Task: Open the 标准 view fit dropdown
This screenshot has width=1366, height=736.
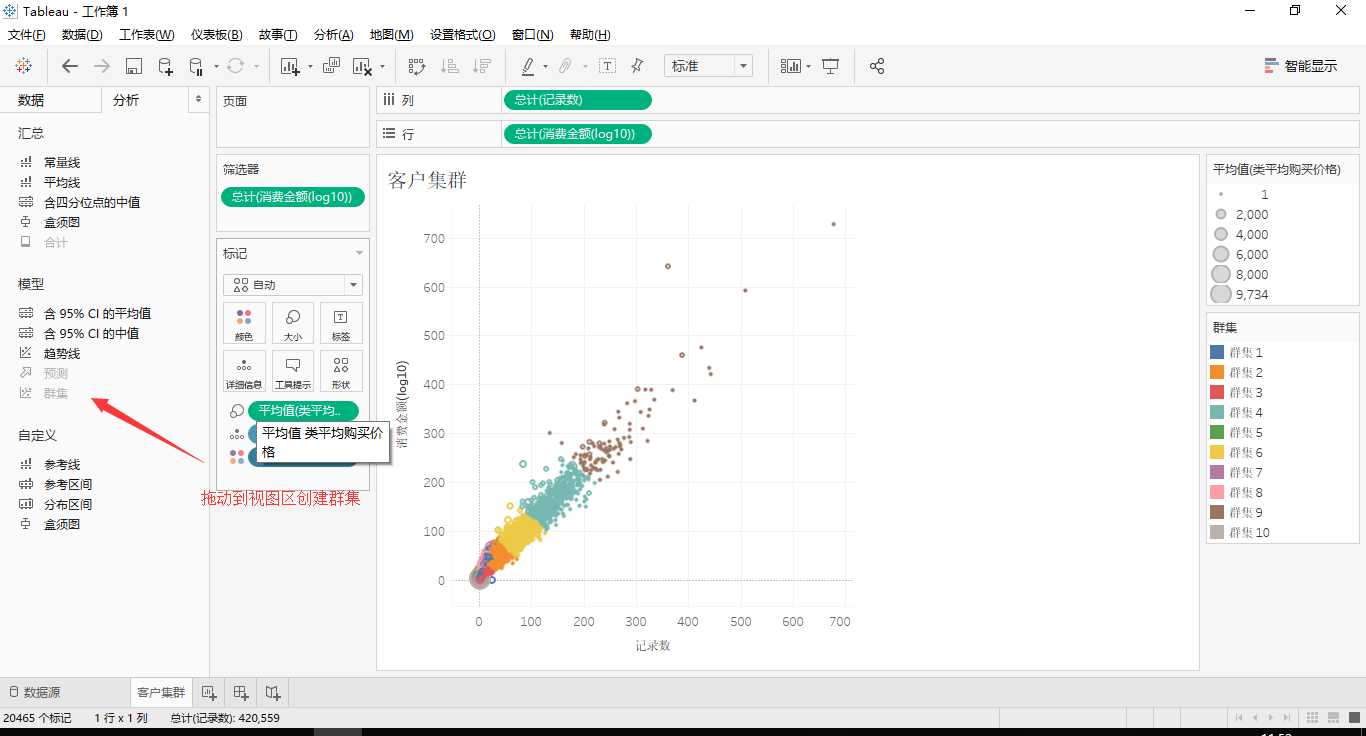Action: point(707,66)
